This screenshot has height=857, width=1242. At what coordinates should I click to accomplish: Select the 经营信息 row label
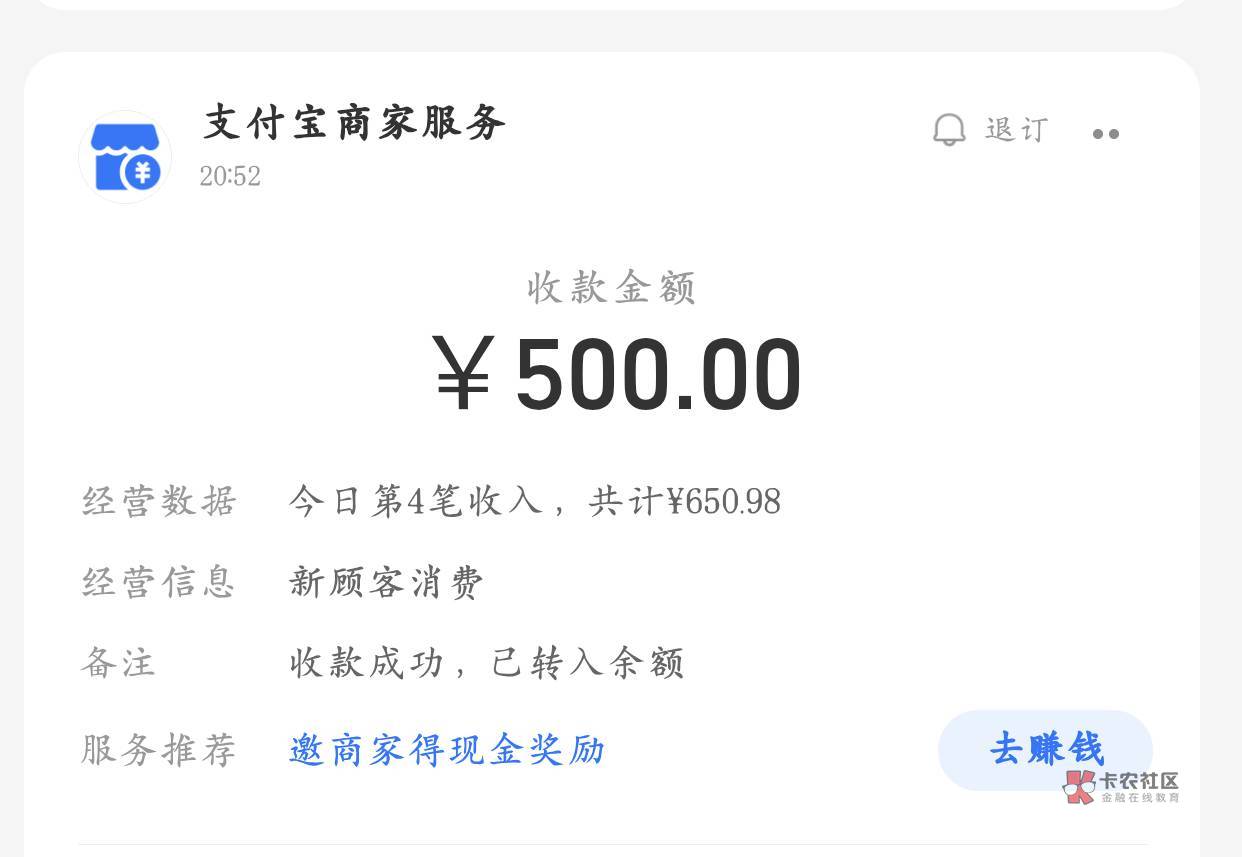[x=159, y=582]
